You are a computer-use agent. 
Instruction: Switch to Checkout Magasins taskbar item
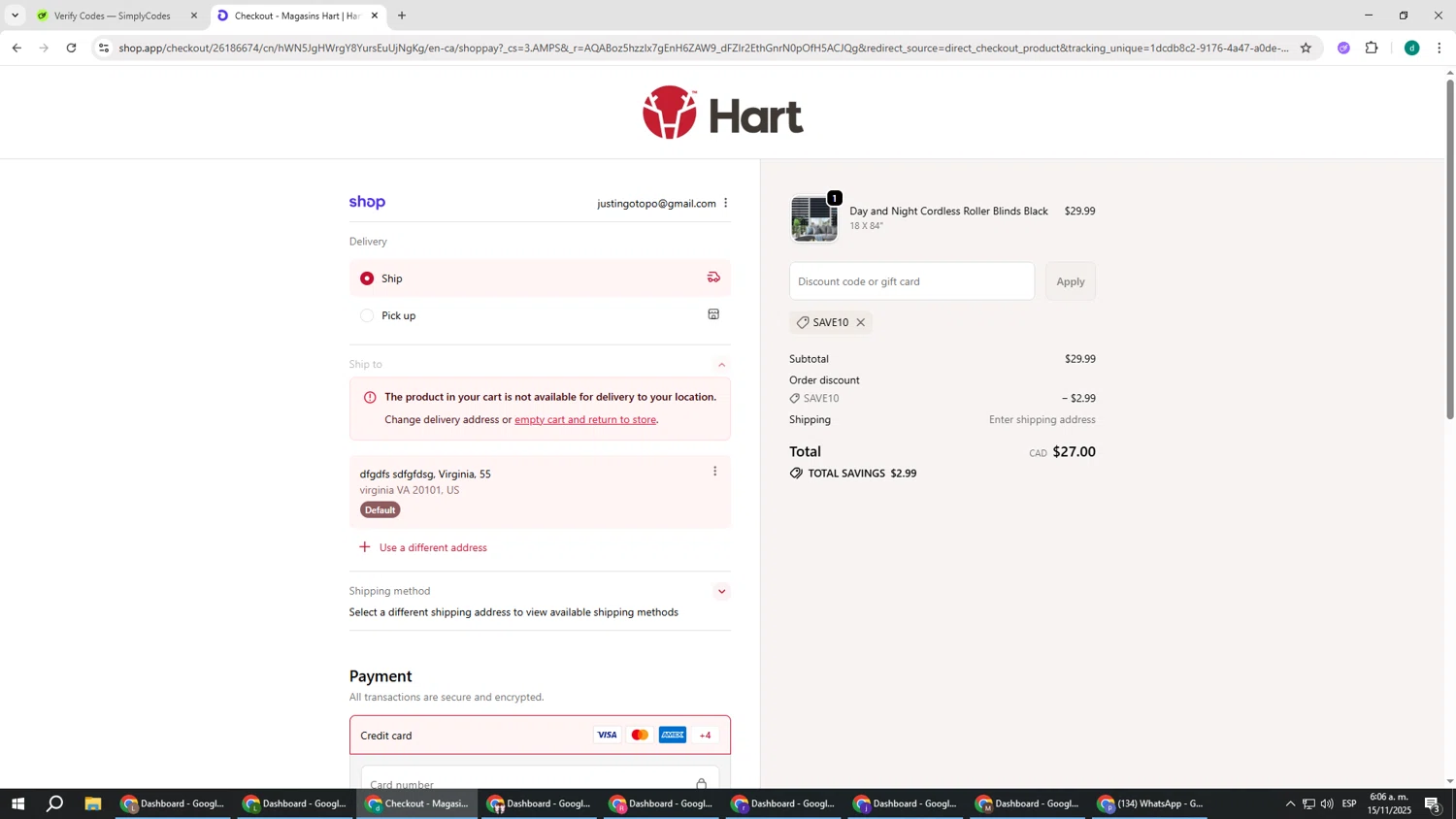click(x=417, y=803)
